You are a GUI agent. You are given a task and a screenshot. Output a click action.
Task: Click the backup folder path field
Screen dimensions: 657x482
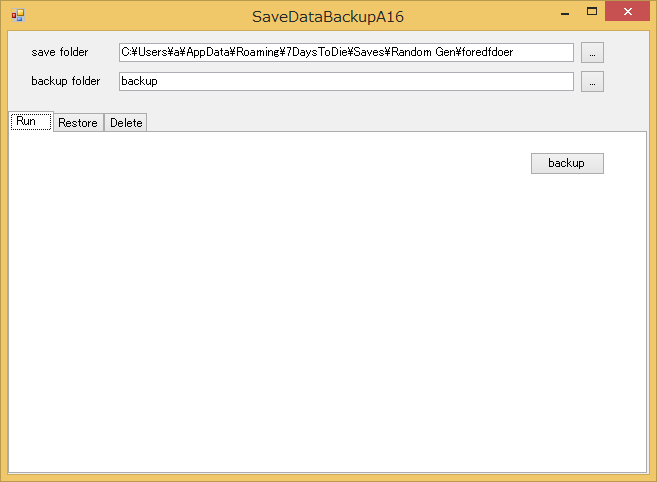point(346,81)
